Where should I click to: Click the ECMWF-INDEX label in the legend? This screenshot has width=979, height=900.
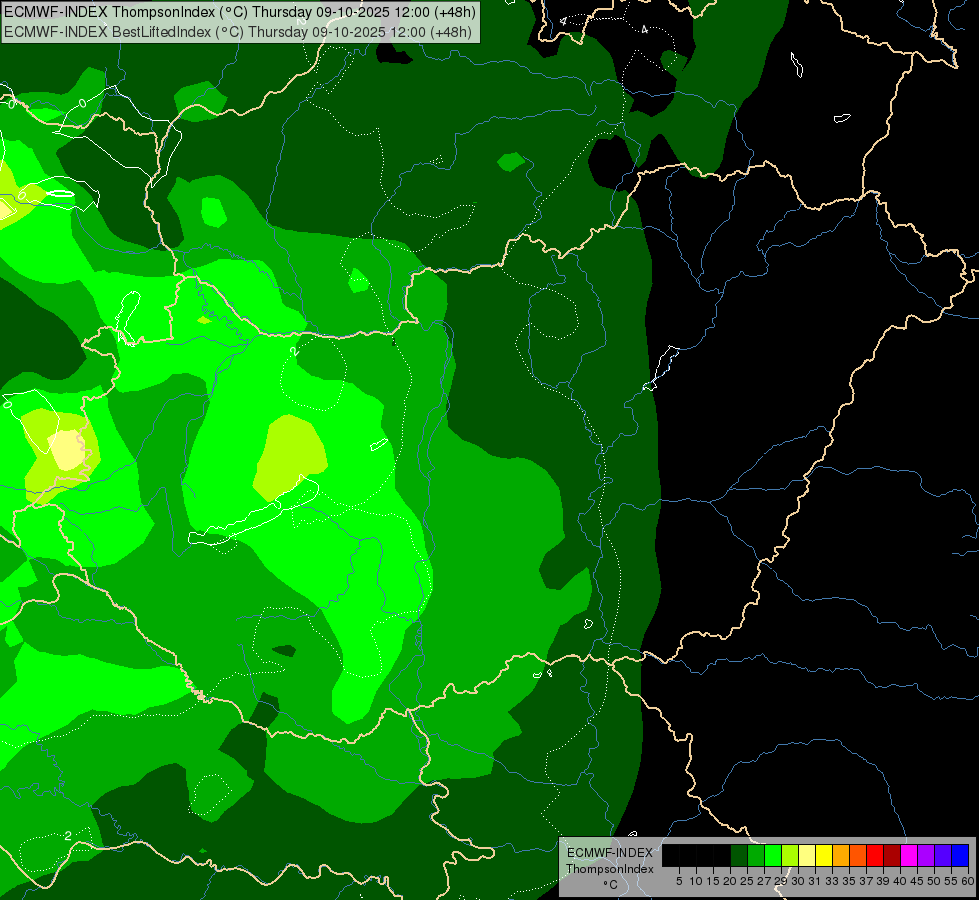(609, 852)
